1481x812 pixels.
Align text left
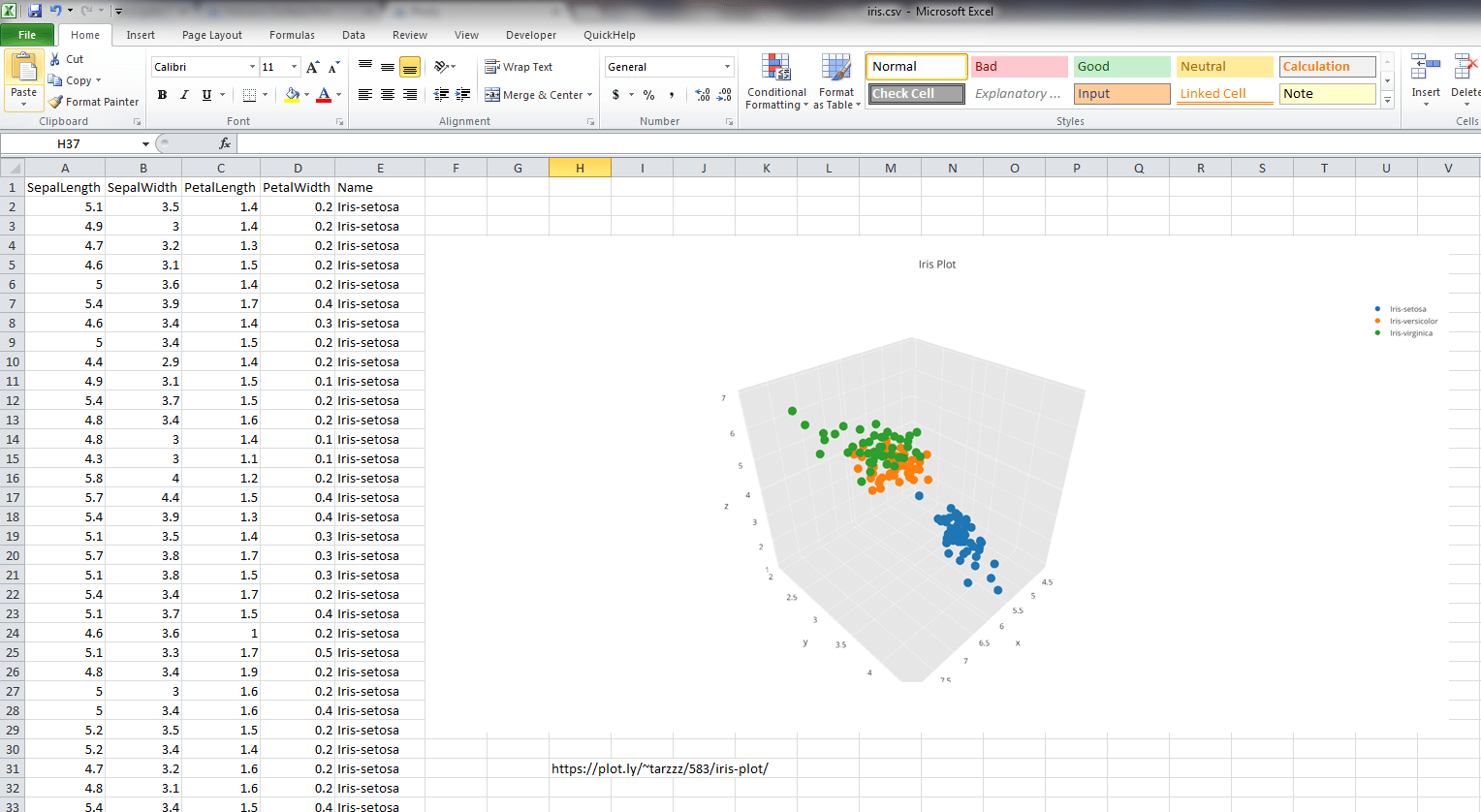pyautogui.click(x=365, y=95)
